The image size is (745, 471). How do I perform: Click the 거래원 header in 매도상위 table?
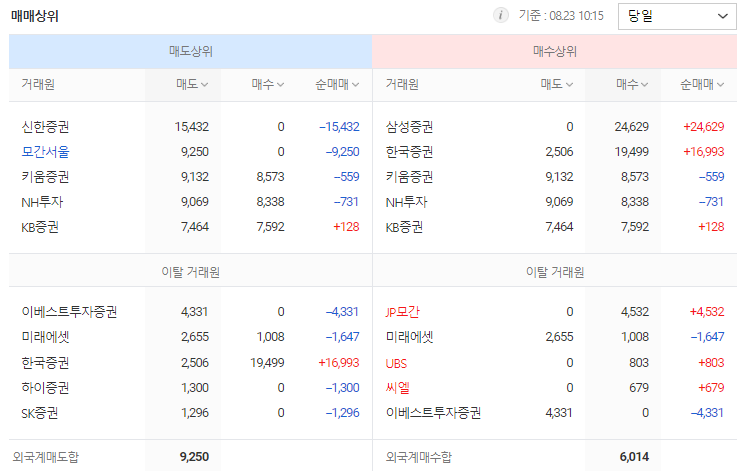(38, 85)
